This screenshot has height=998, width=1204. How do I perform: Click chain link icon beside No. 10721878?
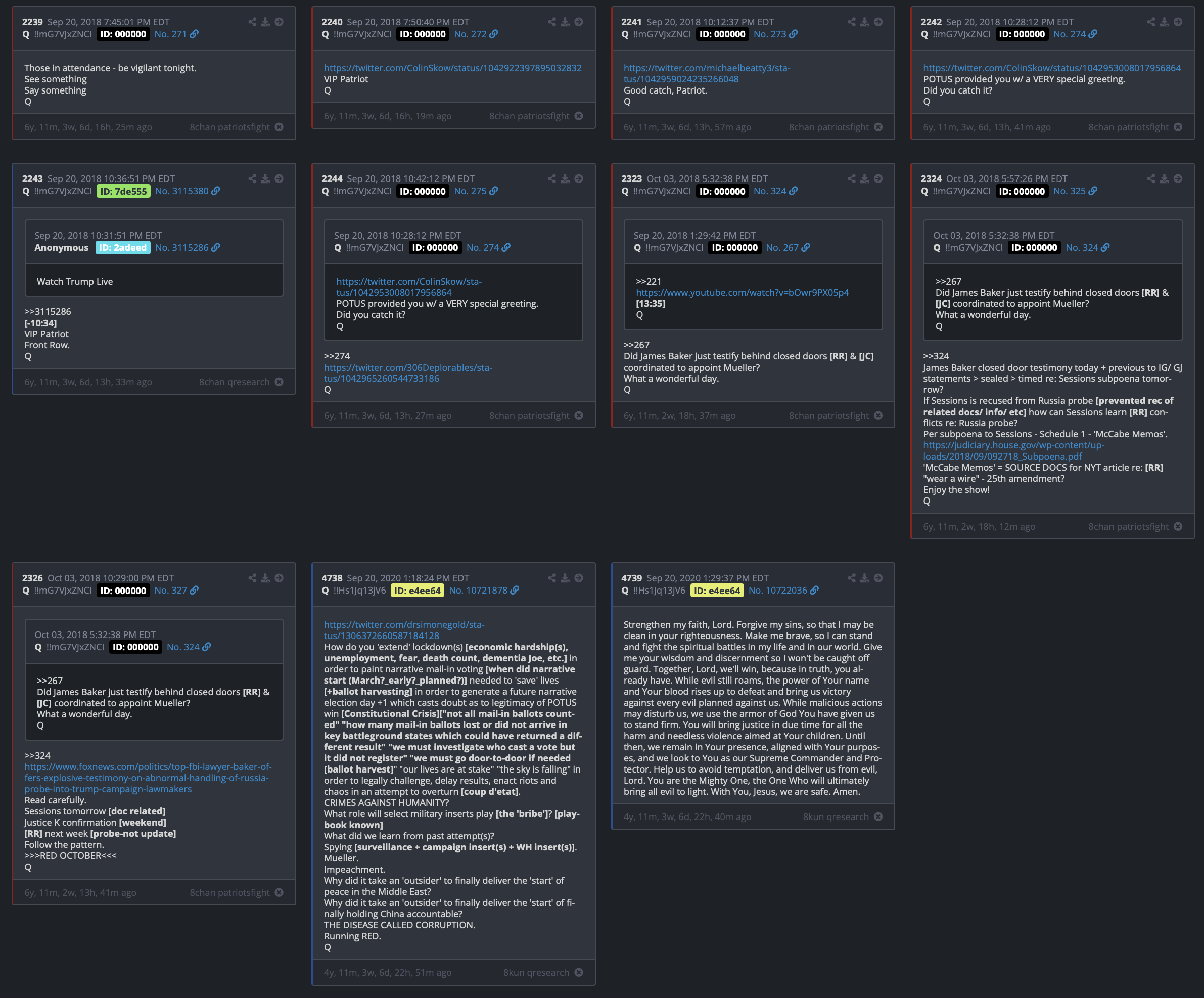click(x=515, y=590)
